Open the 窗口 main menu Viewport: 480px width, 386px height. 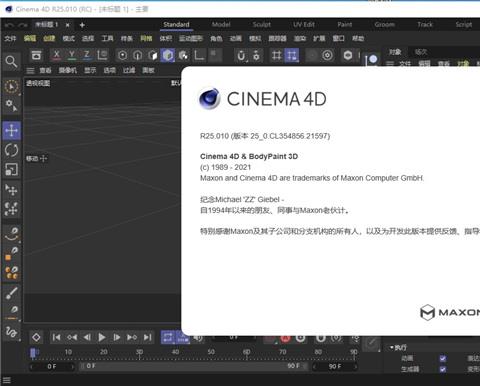tap(339, 38)
